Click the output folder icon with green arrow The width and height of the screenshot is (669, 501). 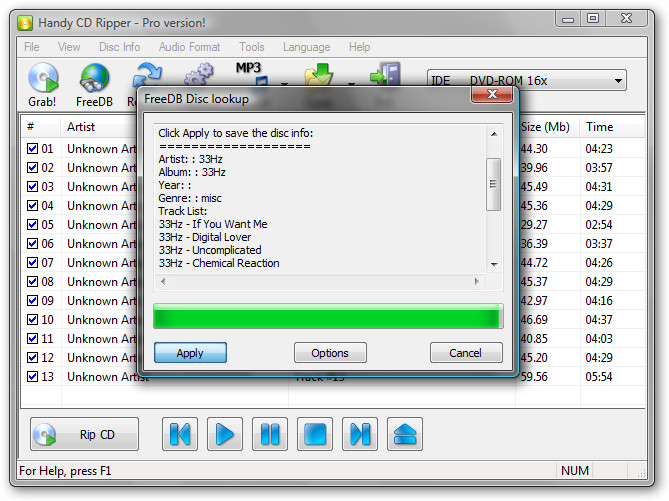pyautogui.click(x=319, y=74)
